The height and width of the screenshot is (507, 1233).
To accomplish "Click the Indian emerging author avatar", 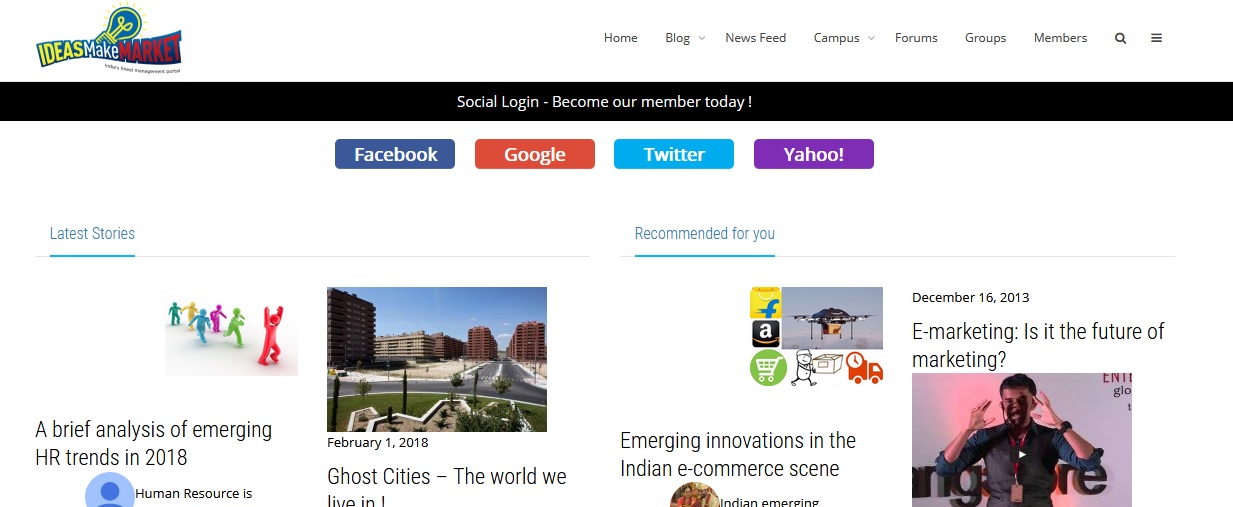I will click(x=694, y=496).
